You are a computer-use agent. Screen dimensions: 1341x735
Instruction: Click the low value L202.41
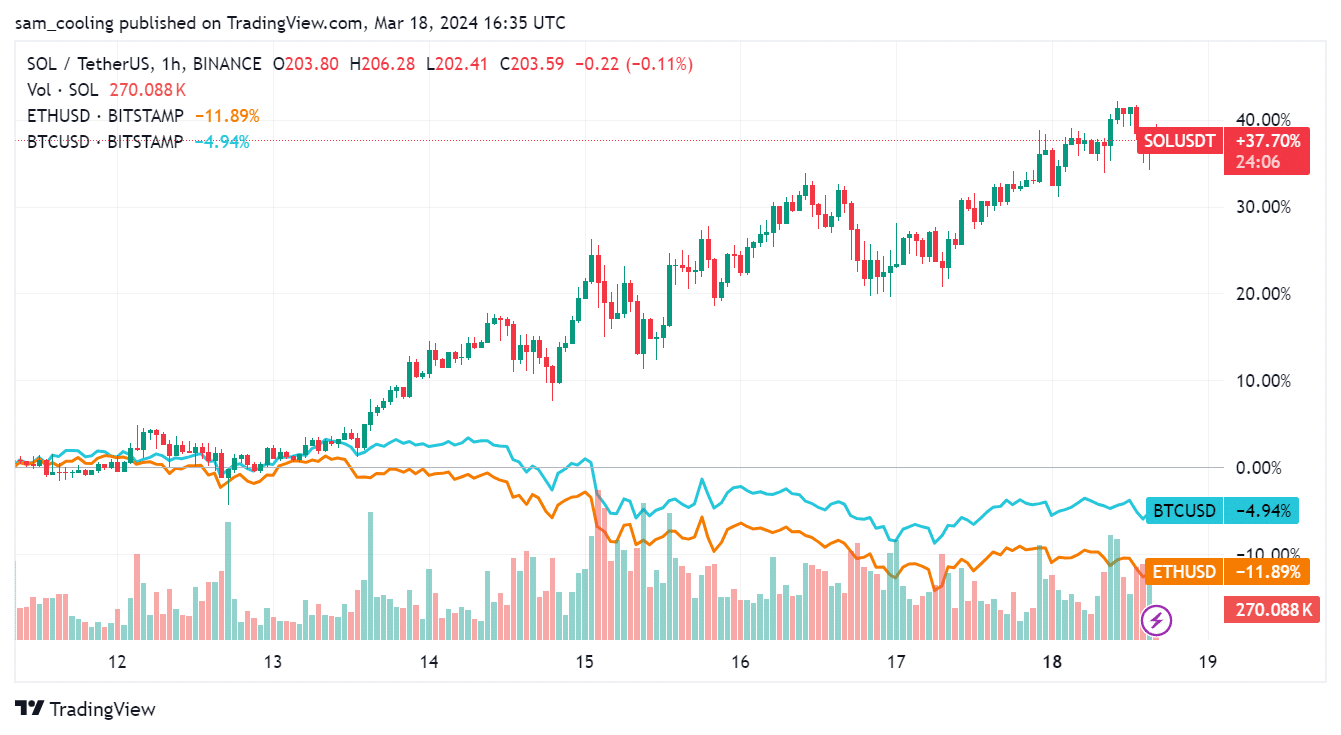(x=455, y=64)
